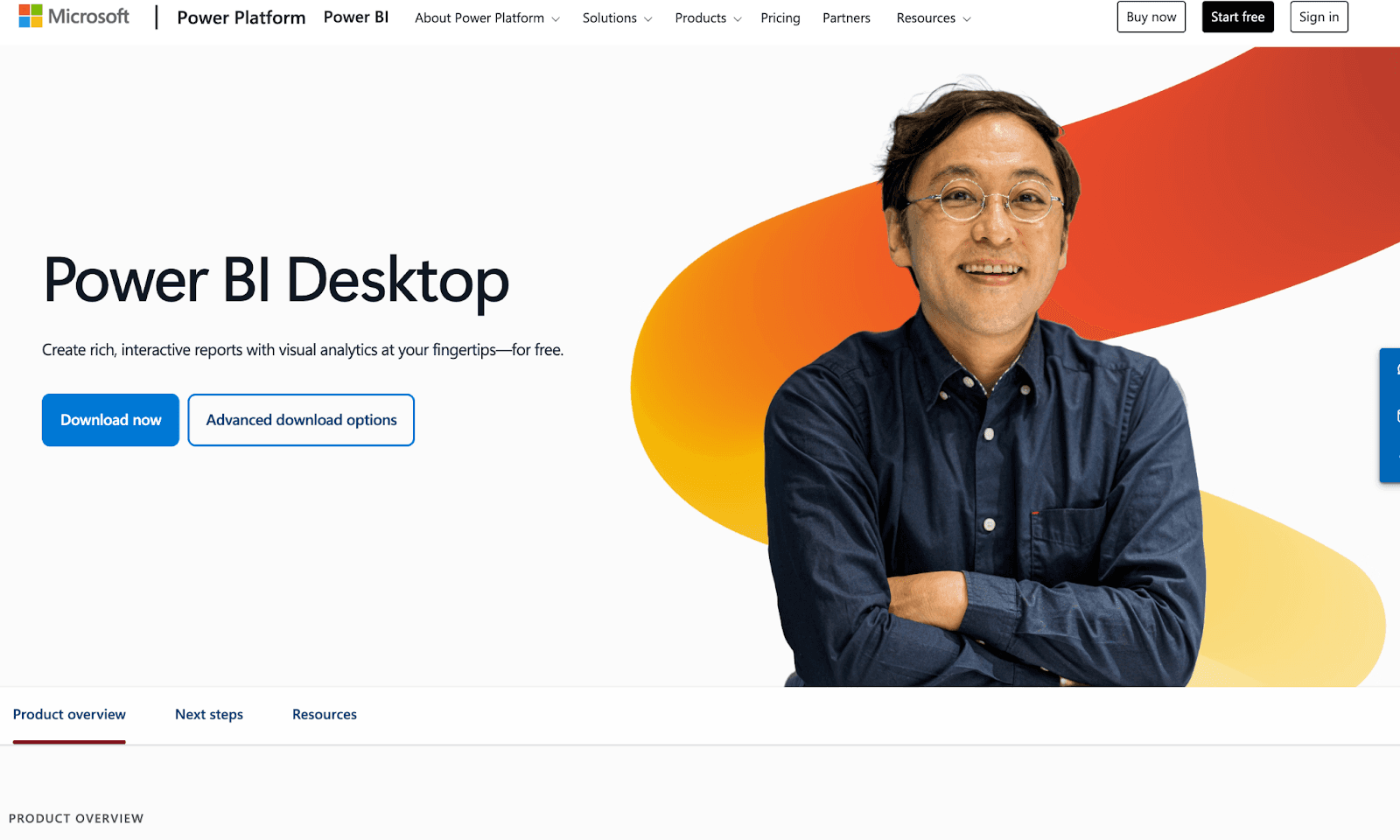Open the Partners page from the navigation
The height and width of the screenshot is (840, 1400).
pos(845,17)
